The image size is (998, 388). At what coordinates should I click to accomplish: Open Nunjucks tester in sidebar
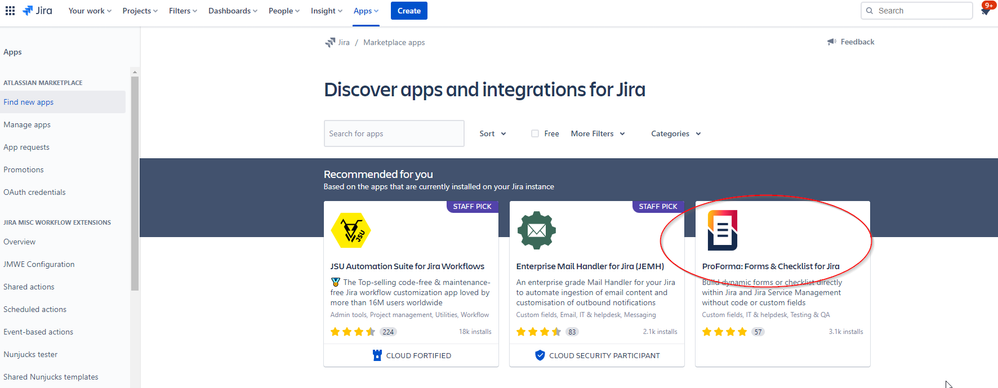click(31, 354)
